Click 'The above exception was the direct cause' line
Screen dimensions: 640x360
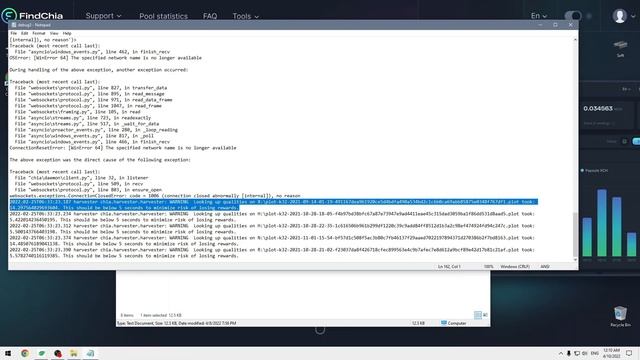tap(100, 160)
